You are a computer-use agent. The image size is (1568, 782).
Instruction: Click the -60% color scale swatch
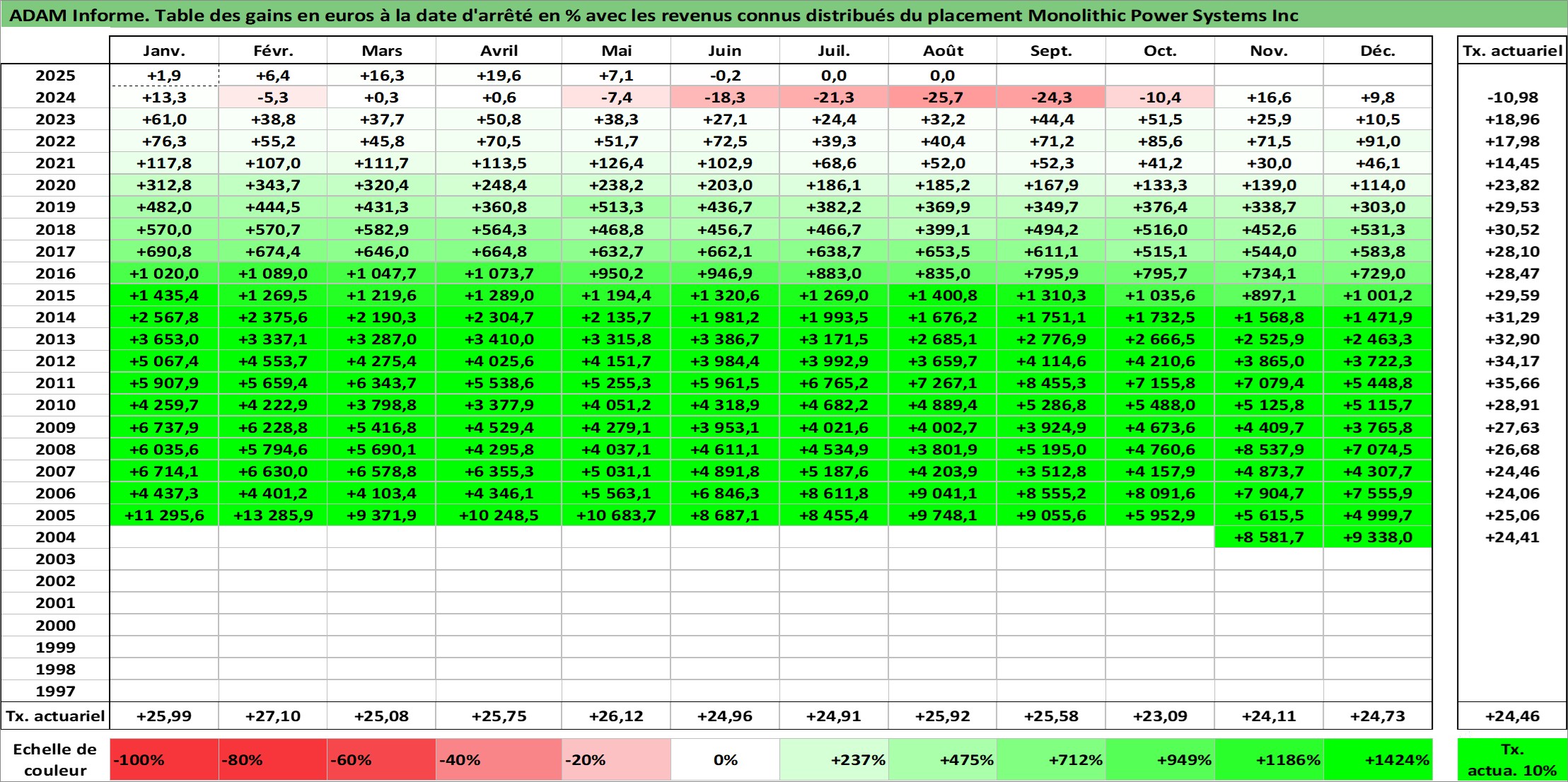coord(381,760)
